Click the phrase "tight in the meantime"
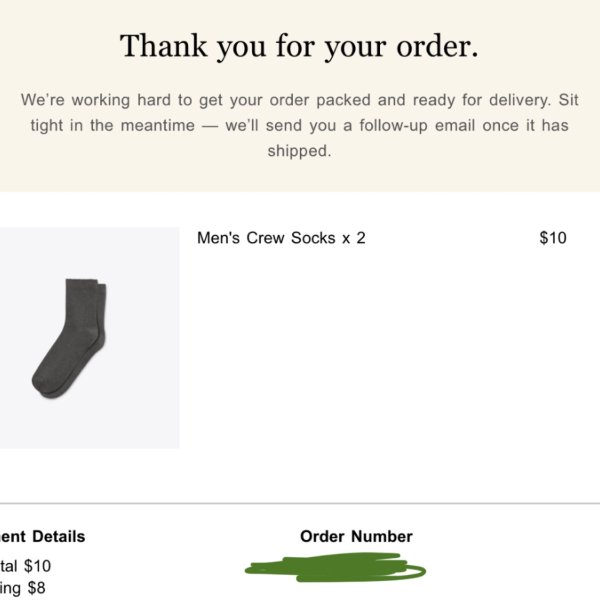Image resolution: width=600 pixels, height=600 pixels. click(113, 126)
